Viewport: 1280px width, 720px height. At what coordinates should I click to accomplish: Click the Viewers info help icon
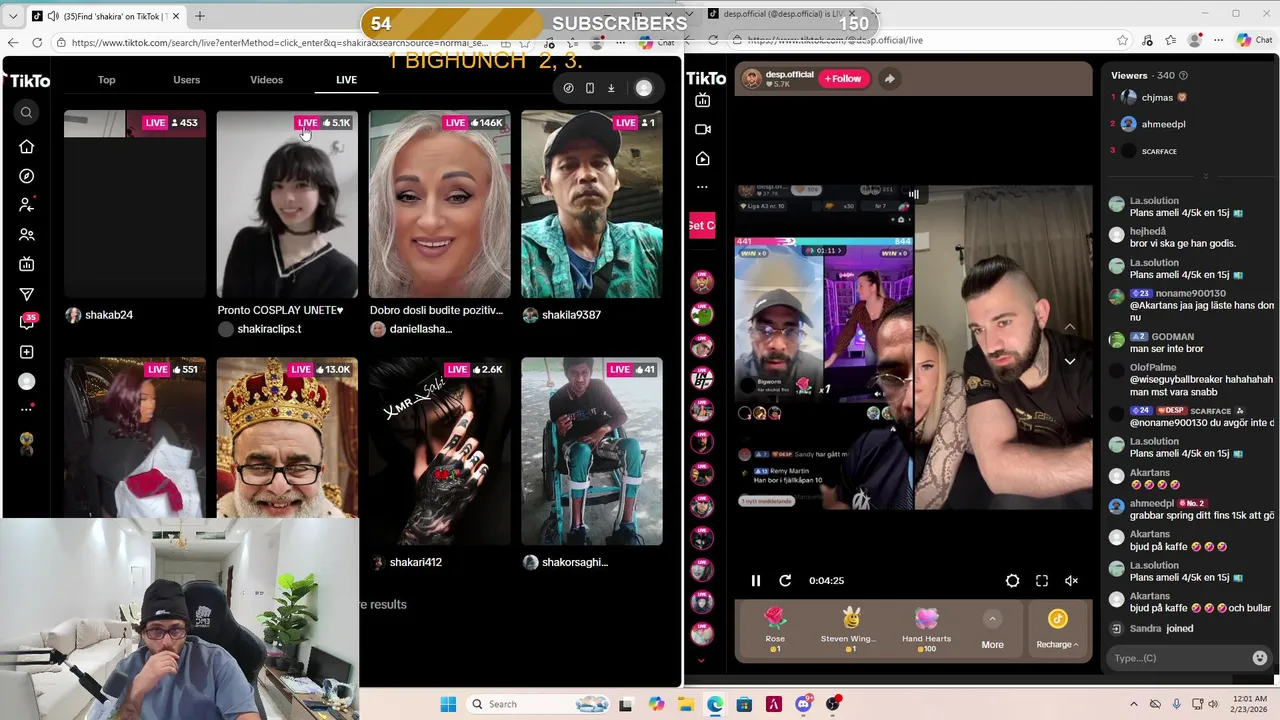(x=1183, y=75)
